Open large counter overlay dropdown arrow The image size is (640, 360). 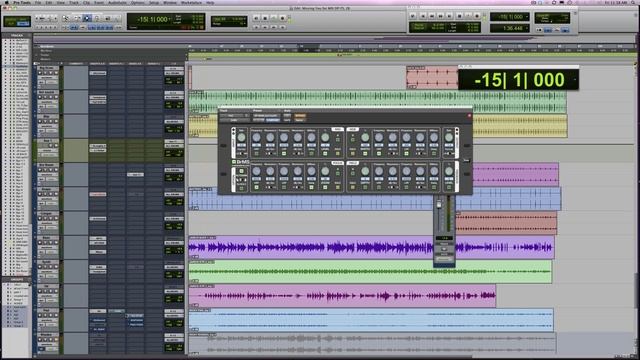575,80
